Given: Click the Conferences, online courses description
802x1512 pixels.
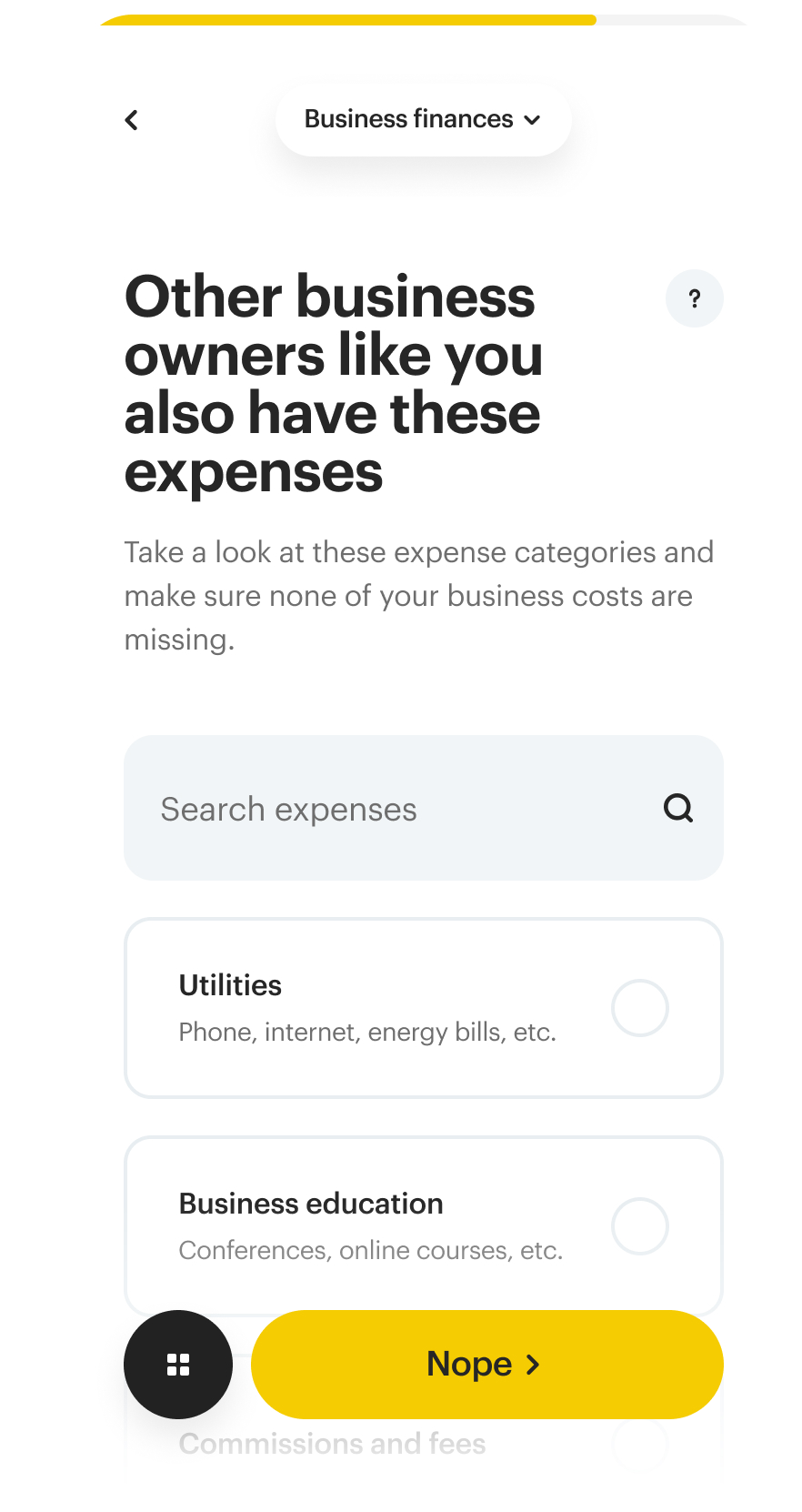Looking at the screenshot, I should tap(371, 1251).
